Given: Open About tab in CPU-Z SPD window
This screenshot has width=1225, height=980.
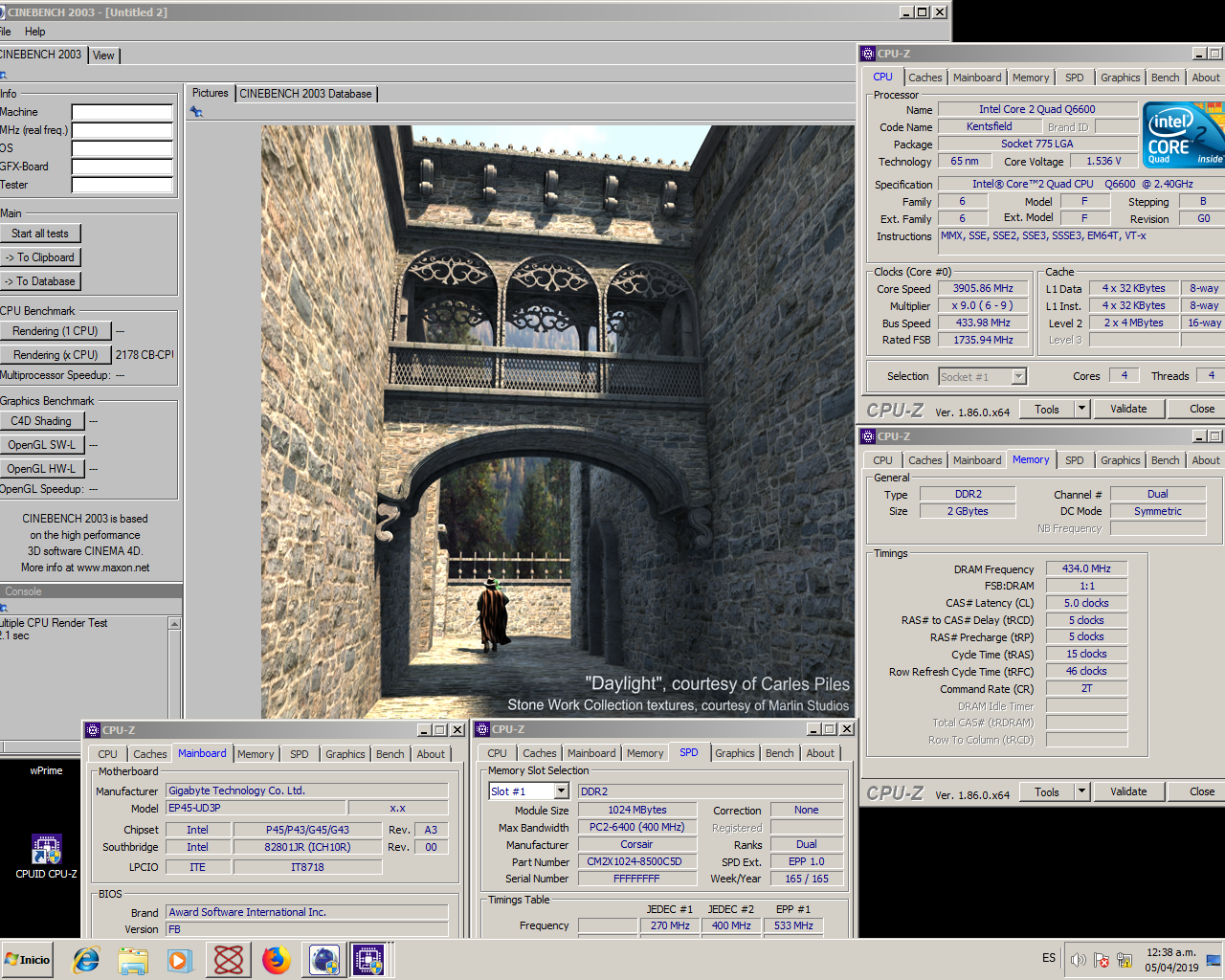Looking at the screenshot, I should click(819, 753).
